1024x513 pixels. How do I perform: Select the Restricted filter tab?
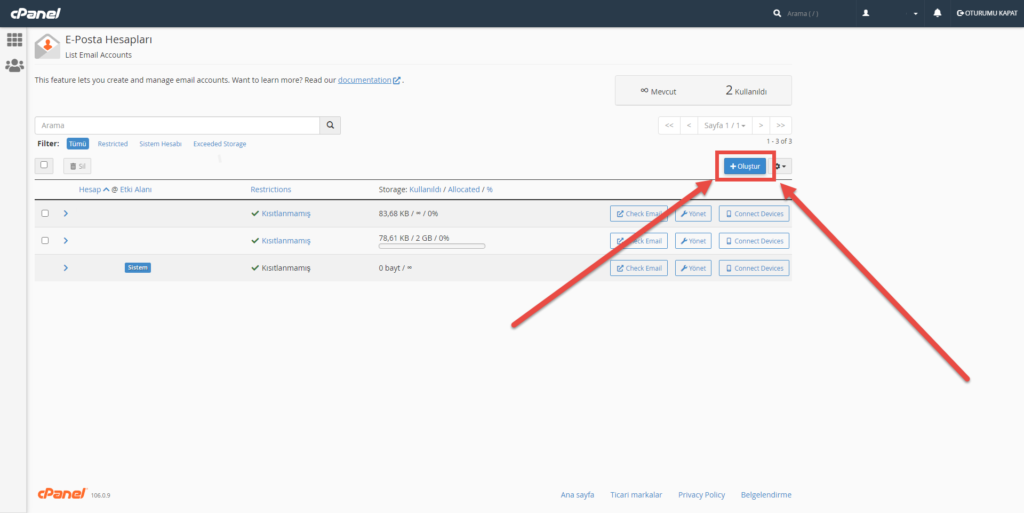point(112,144)
